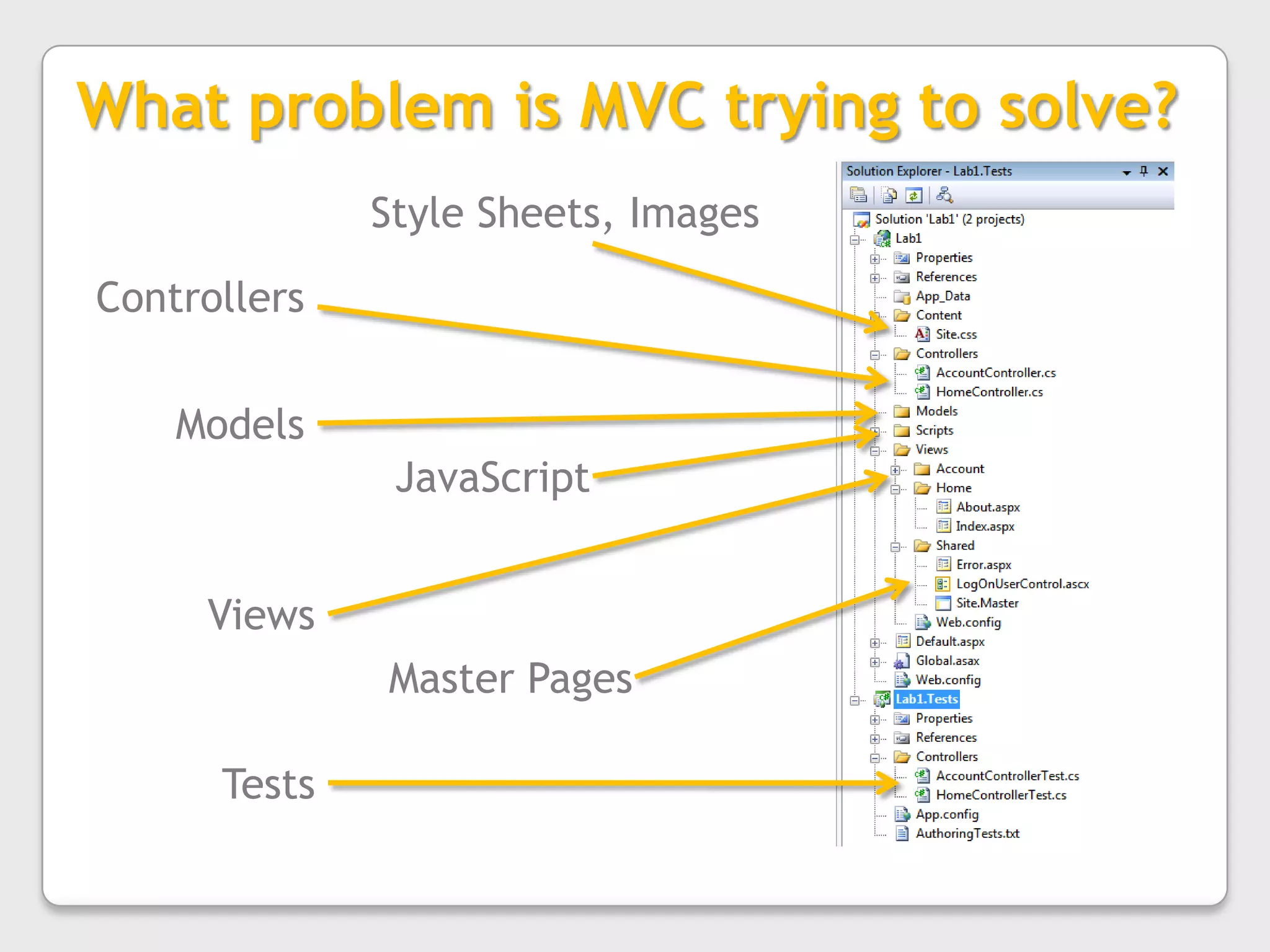Image resolution: width=1270 pixels, height=952 pixels.
Task: Click the AccountController.cs C# file icon
Action: click(x=922, y=372)
